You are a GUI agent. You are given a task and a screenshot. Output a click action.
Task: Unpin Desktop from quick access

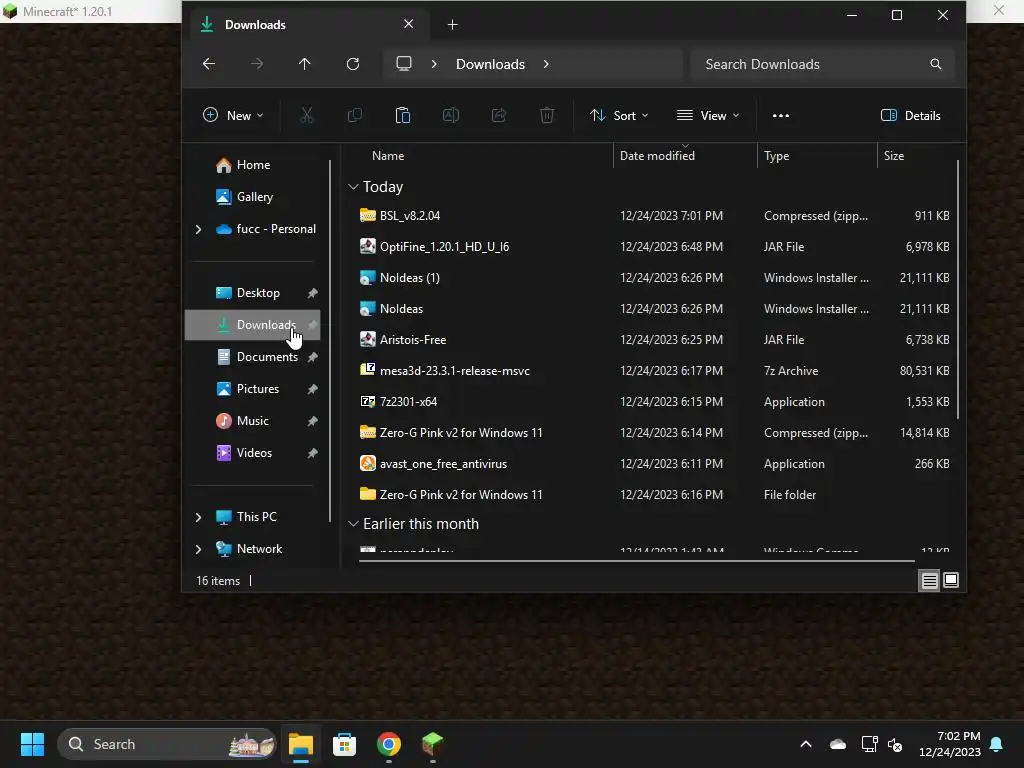coord(312,293)
